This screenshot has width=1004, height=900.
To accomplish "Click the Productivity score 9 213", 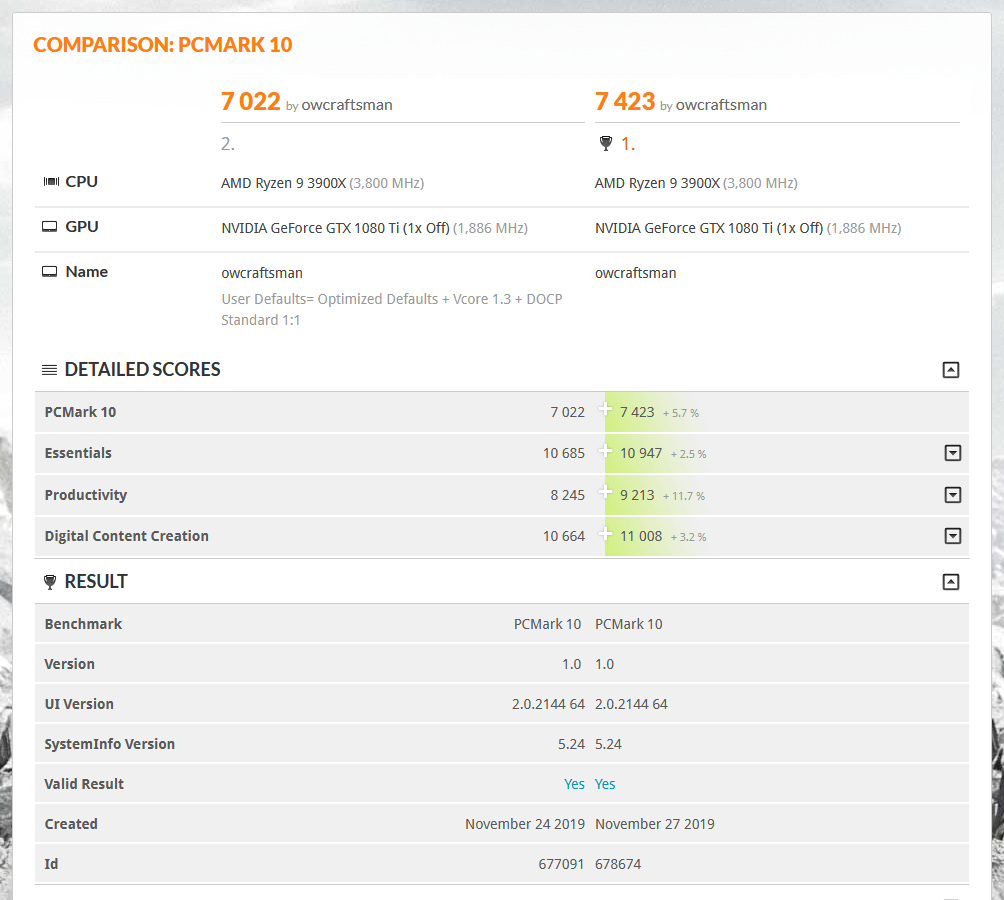I will click(x=637, y=495).
